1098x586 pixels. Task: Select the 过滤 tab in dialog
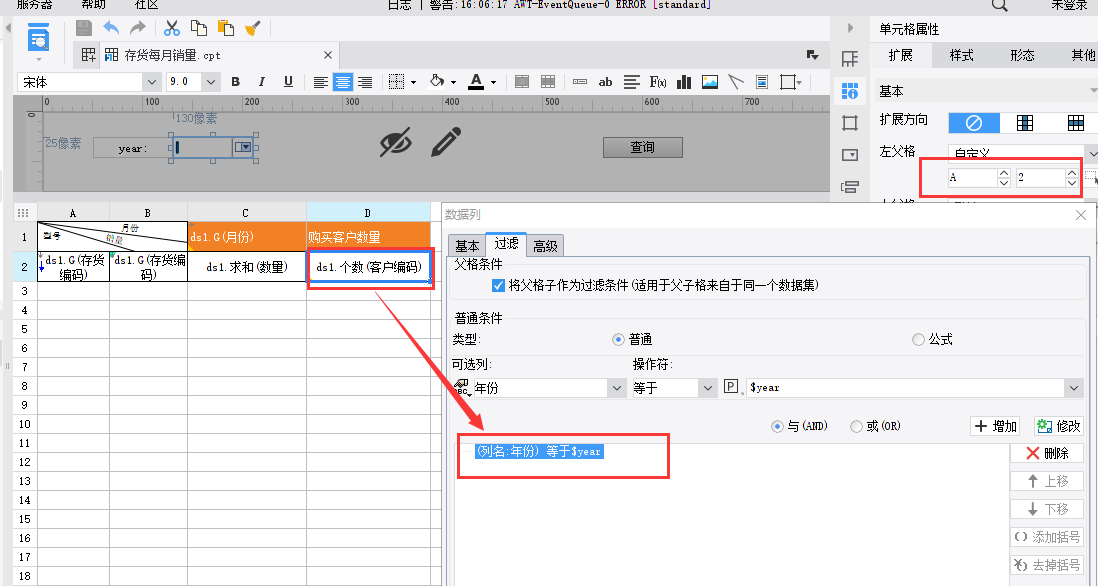click(506, 244)
